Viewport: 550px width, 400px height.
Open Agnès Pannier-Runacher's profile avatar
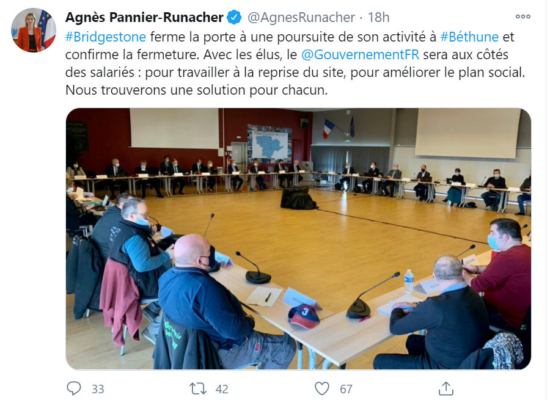33,30
